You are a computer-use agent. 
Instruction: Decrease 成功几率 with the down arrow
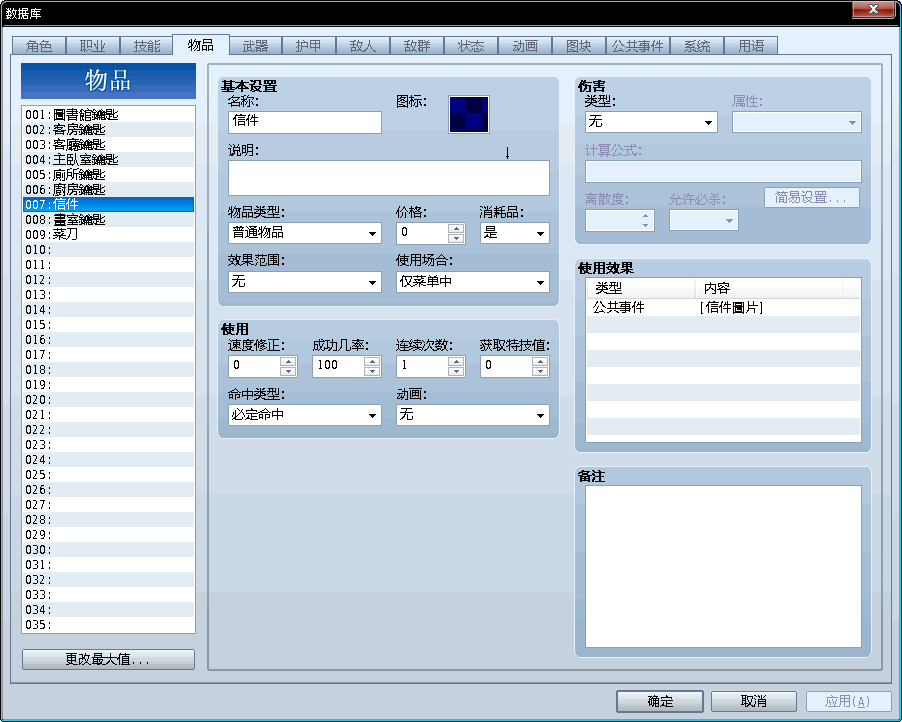372,371
